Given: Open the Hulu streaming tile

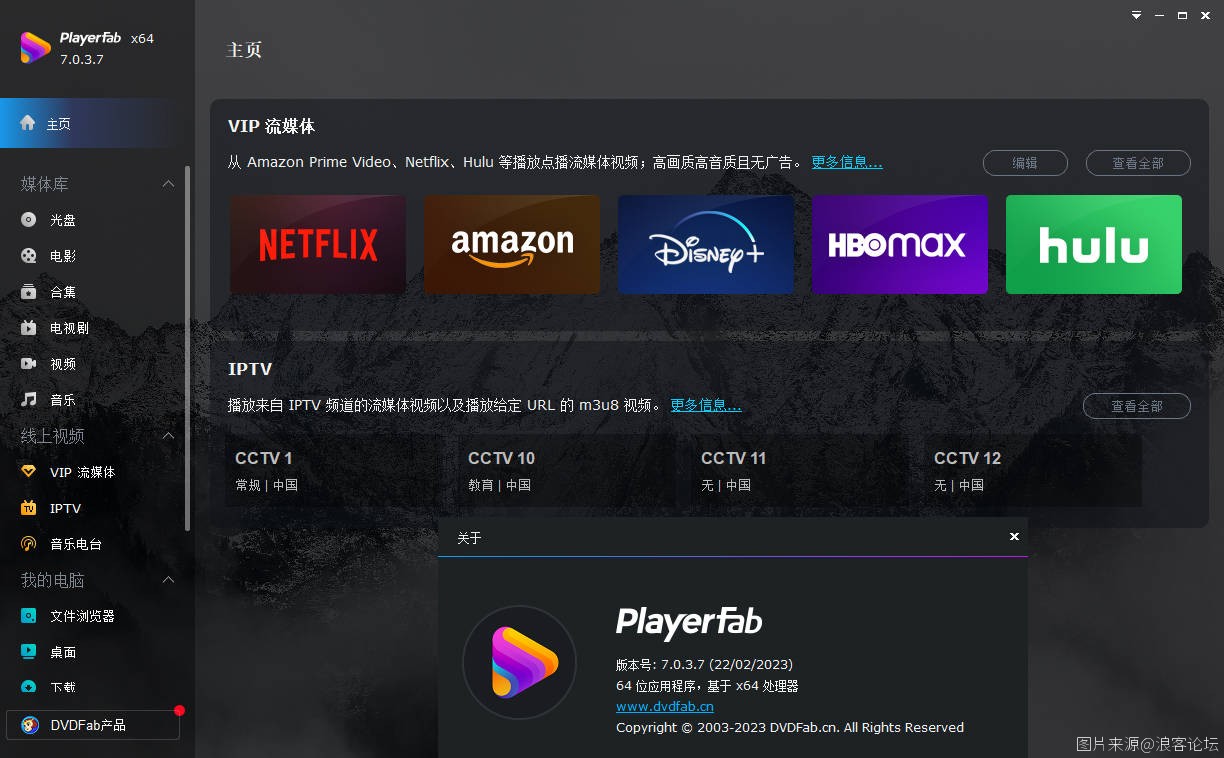Looking at the screenshot, I should (1094, 244).
